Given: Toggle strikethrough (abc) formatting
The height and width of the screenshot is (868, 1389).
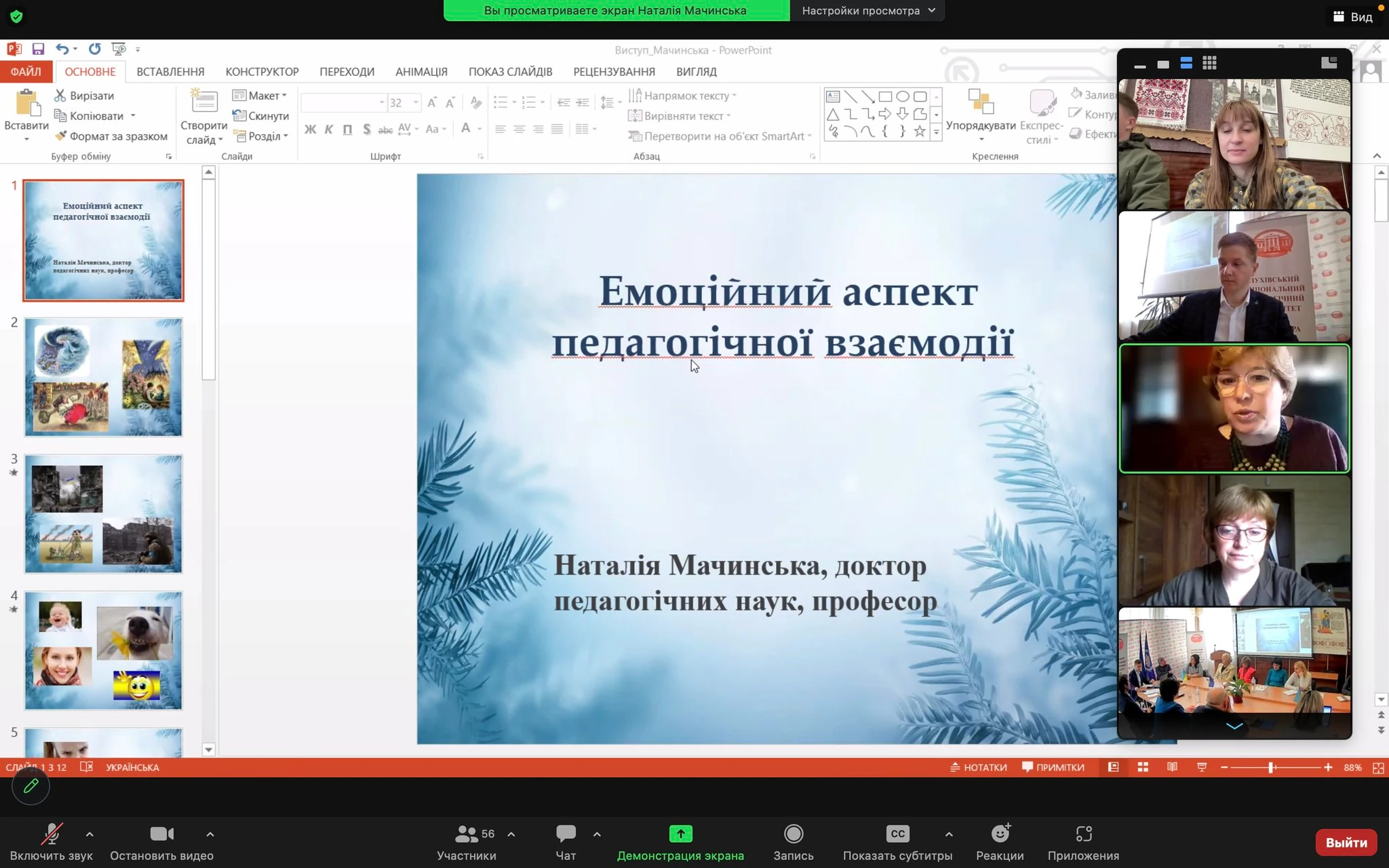Looking at the screenshot, I should point(385,129).
